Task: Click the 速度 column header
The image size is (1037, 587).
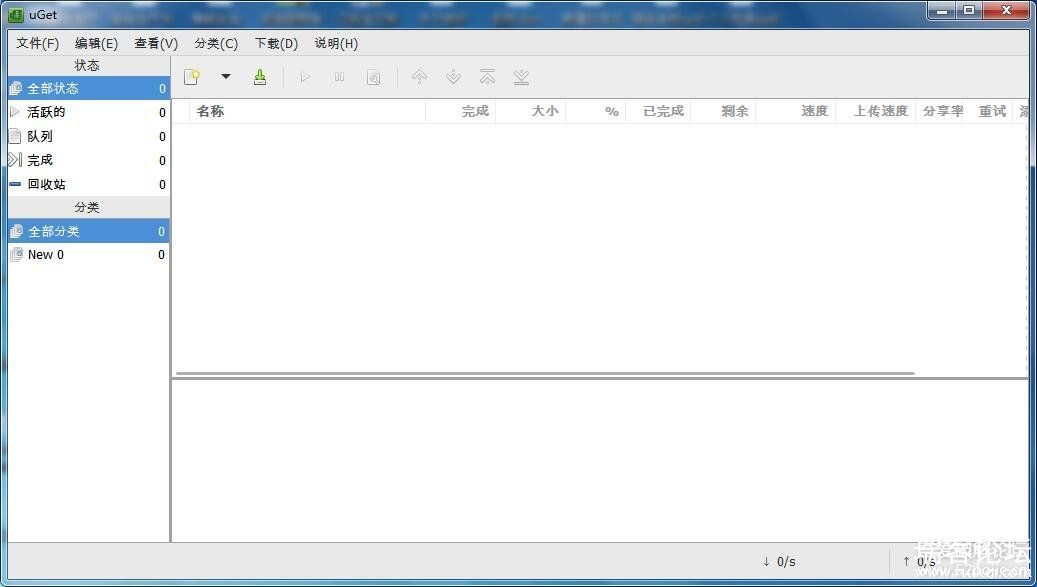Action: click(796, 111)
